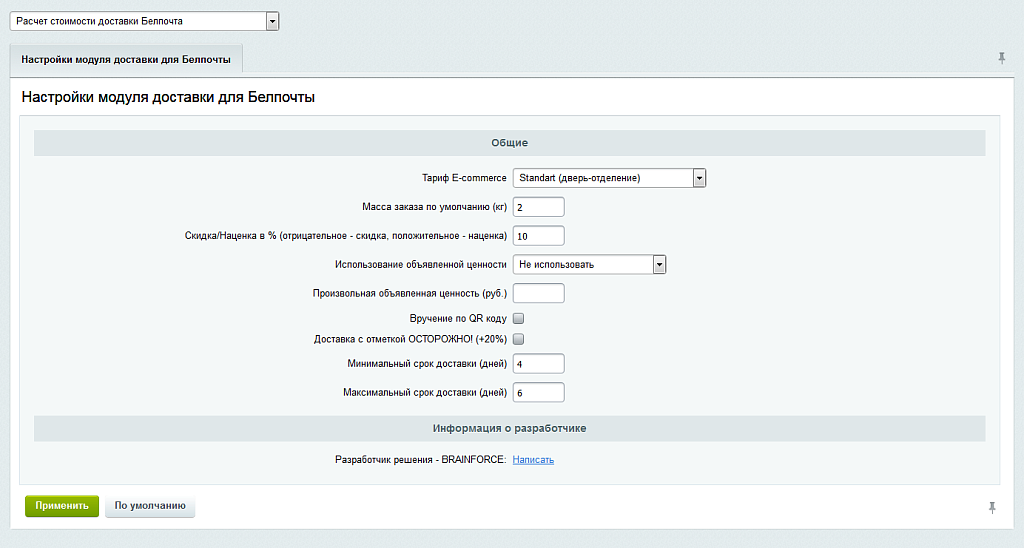
Task: Open the Расчет стоимости доставки Белпочта dropdown
Action: [x=145, y=21]
